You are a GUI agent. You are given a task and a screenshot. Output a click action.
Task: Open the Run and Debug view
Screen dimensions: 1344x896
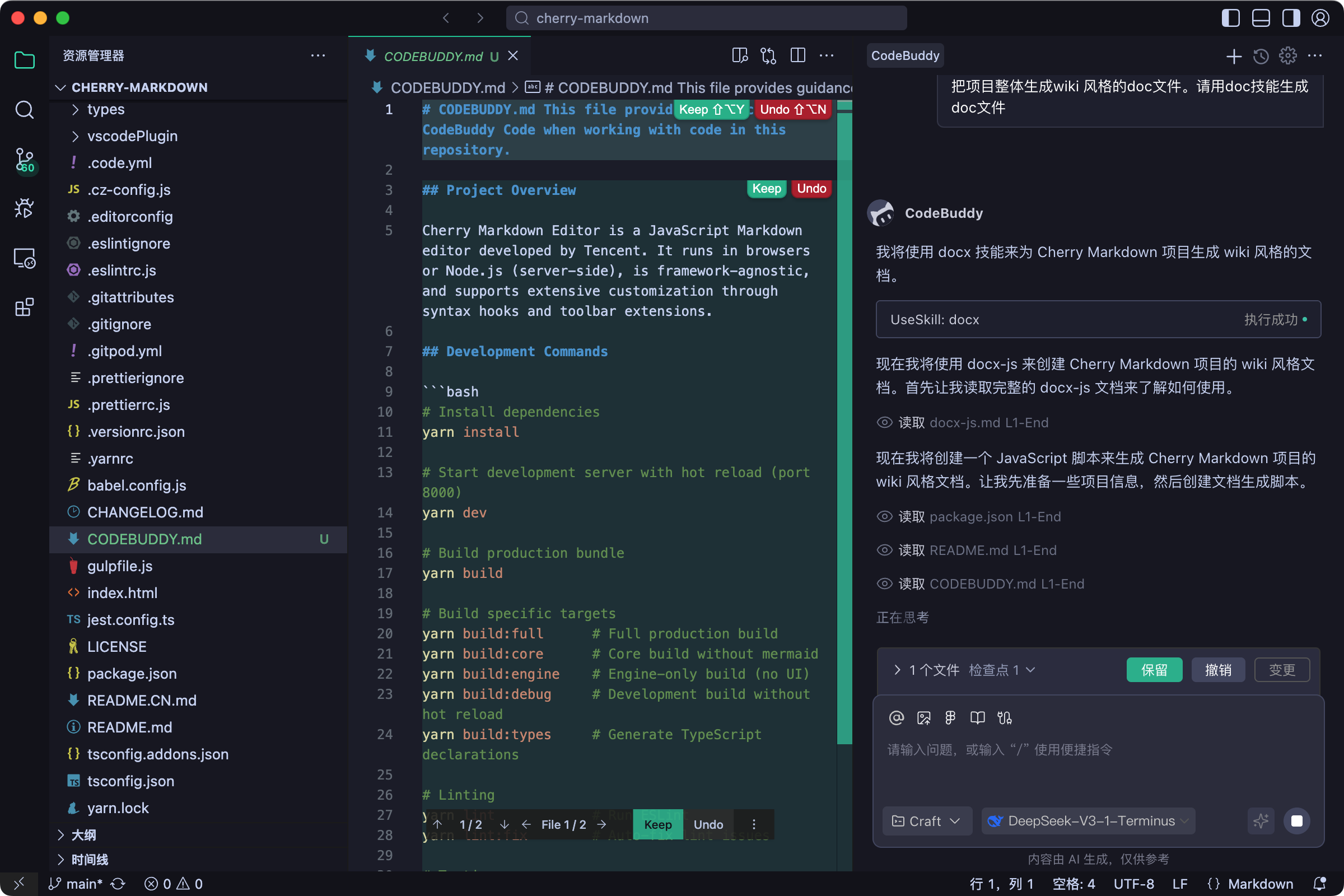coord(24,208)
